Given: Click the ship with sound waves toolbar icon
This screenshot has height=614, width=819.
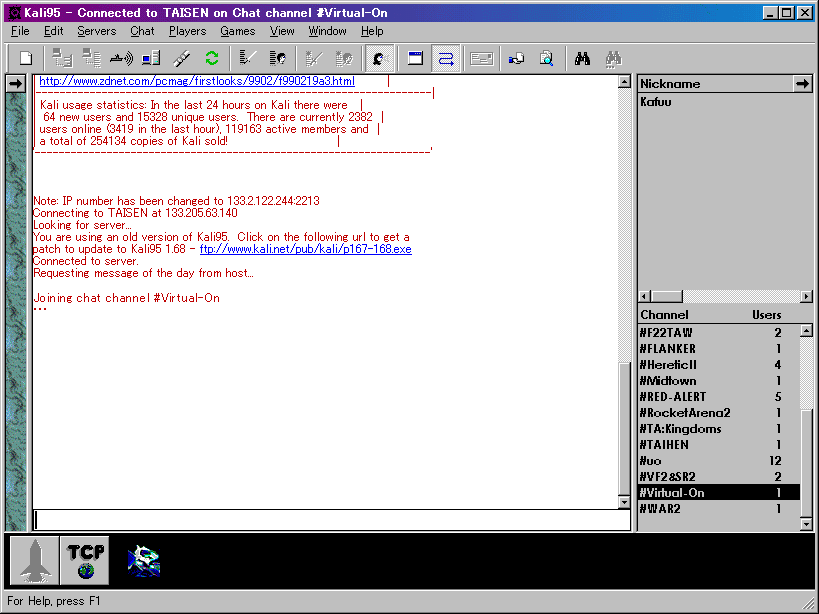Looking at the screenshot, I should click(121, 58).
